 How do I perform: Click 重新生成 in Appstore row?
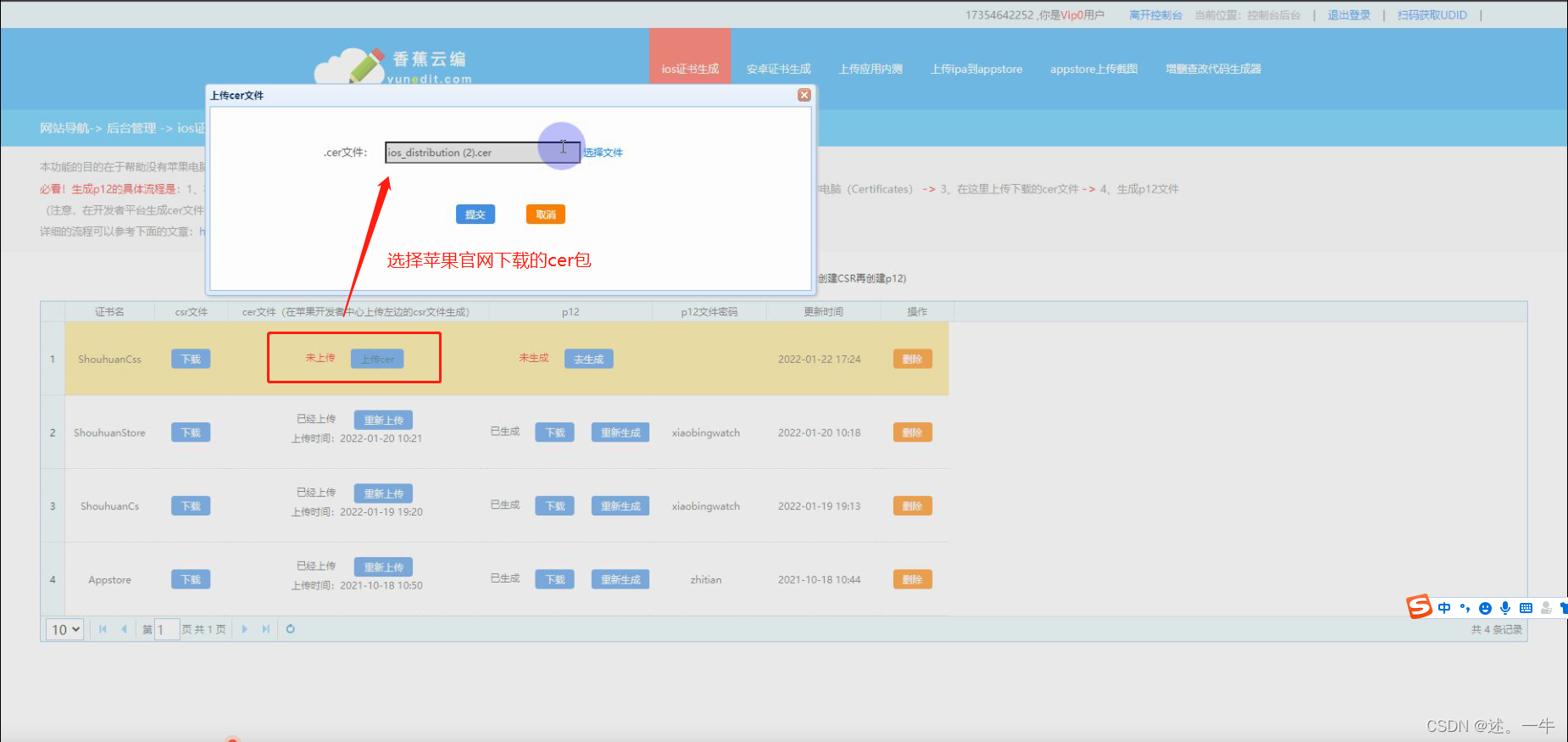tap(620, 579)
